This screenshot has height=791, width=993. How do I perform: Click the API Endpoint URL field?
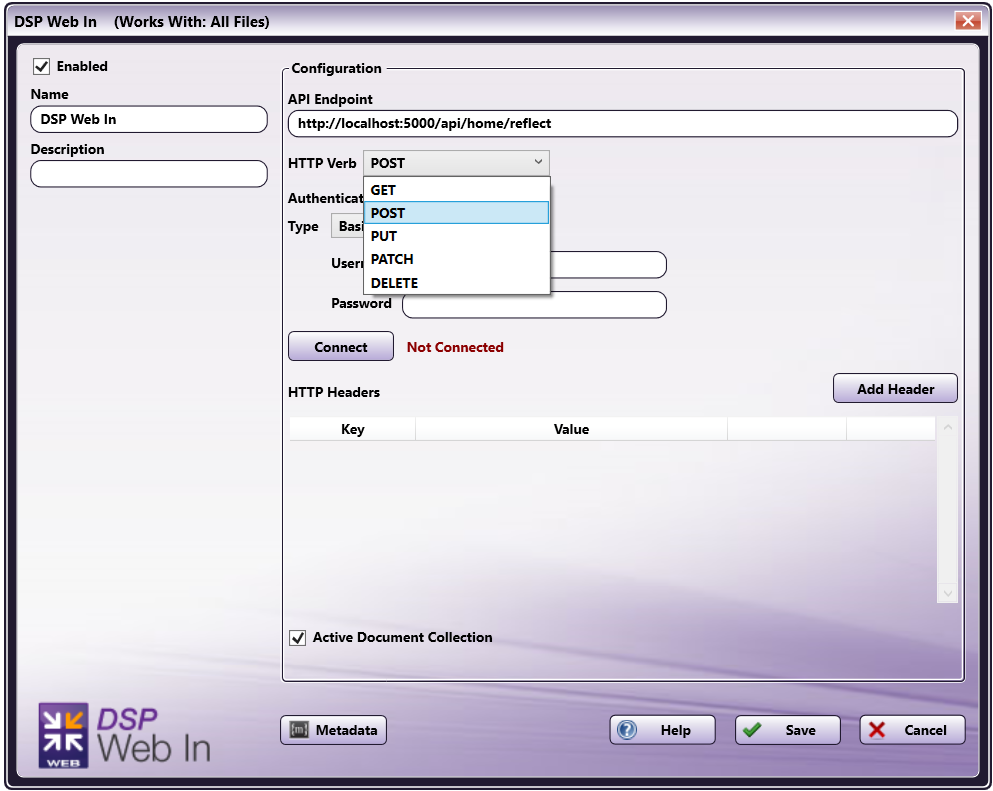(x=623, y=123)
